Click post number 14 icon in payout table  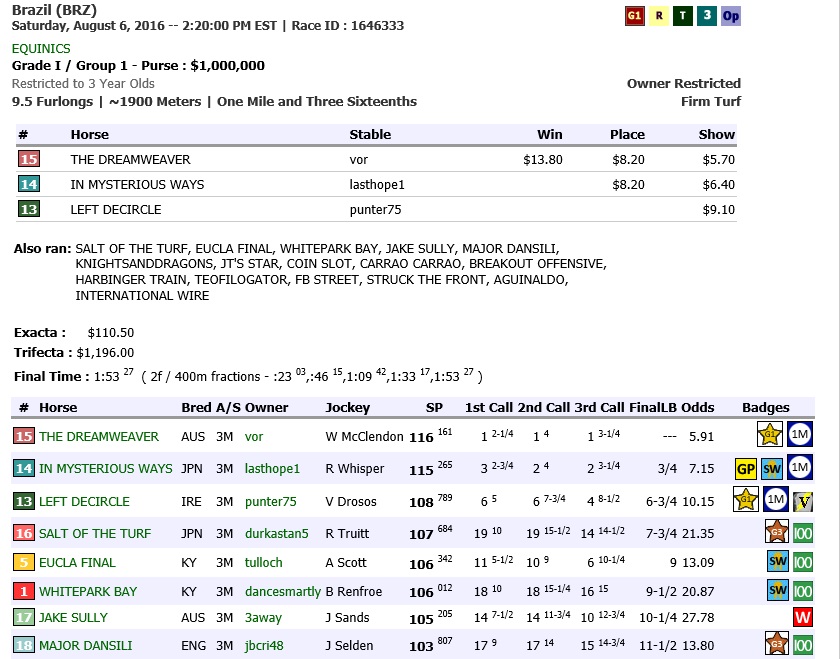[x=29, y=184]
